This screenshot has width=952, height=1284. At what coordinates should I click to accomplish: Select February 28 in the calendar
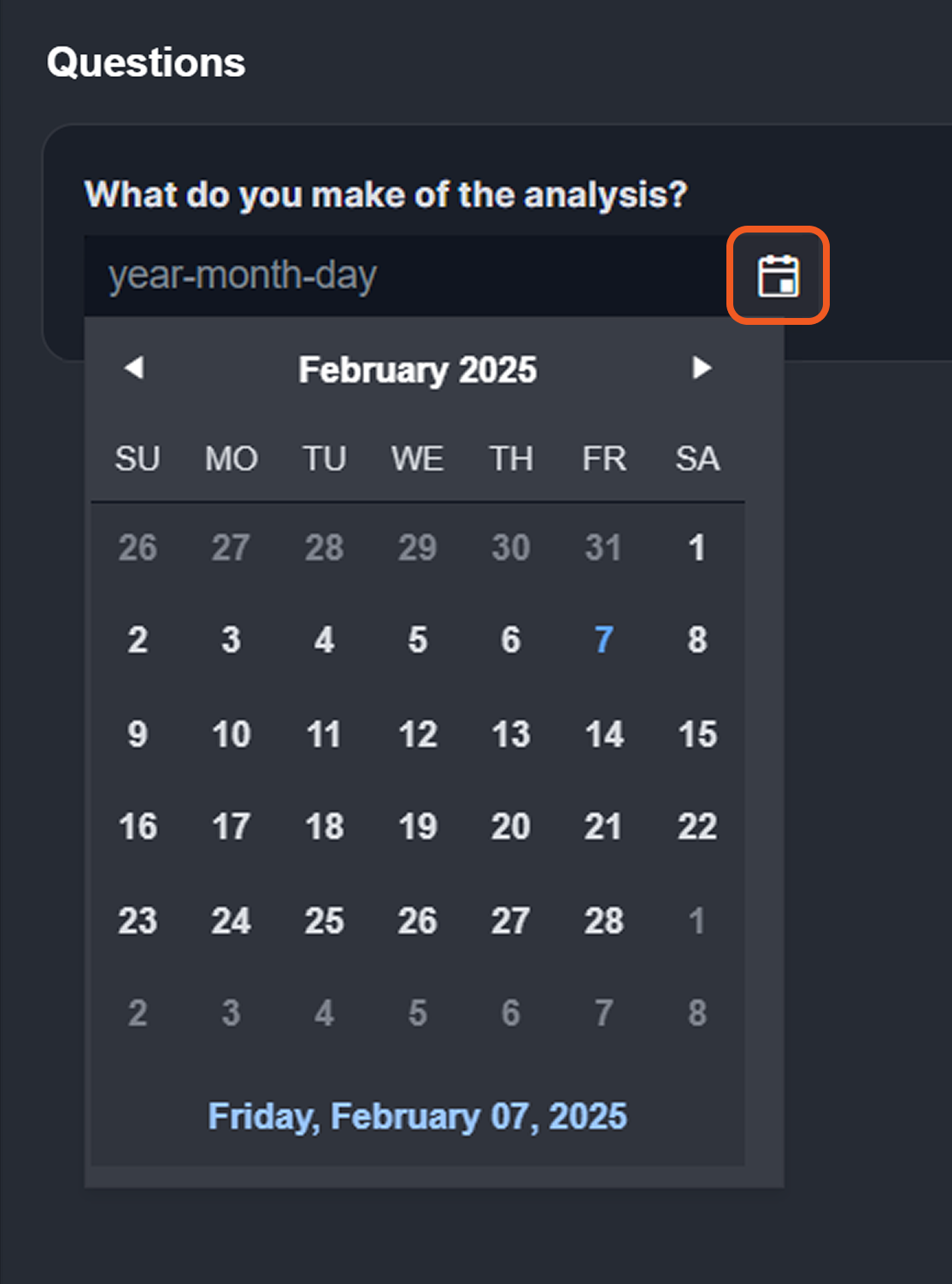tap(602, 920)
